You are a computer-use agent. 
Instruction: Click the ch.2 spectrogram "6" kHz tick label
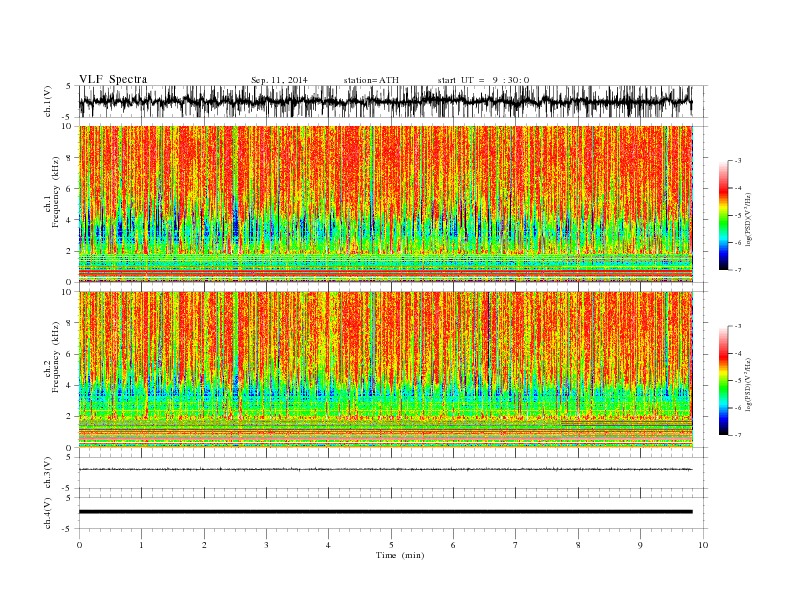[x=70, y=354]
